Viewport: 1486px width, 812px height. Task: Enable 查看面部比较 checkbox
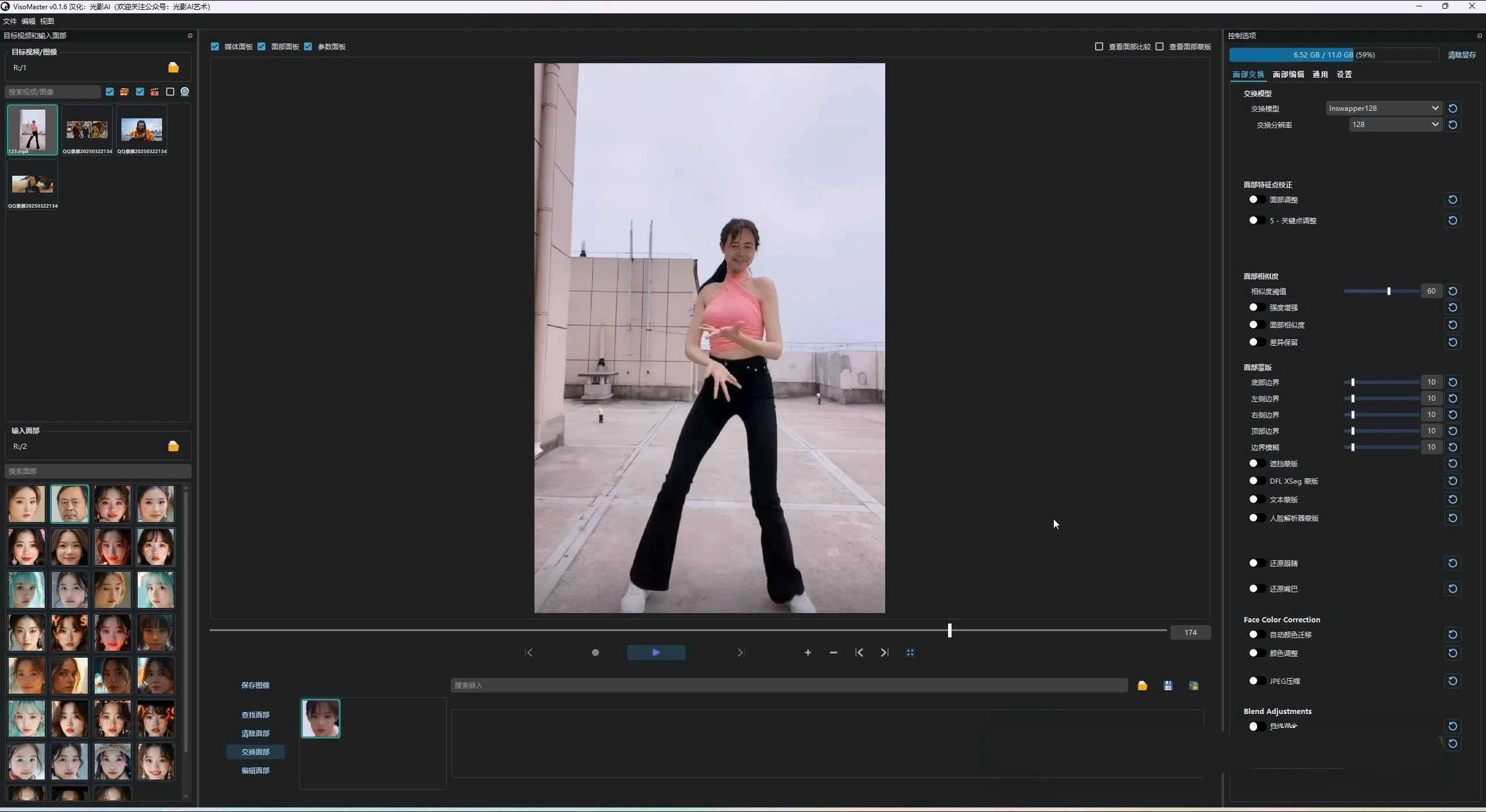tap(1099, 47)
